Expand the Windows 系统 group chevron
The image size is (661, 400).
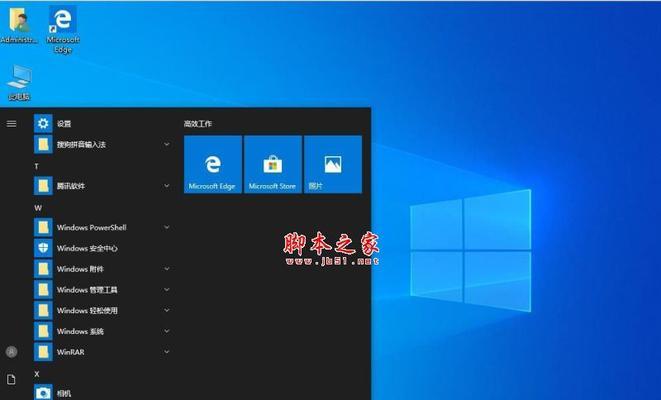point(167,331)
